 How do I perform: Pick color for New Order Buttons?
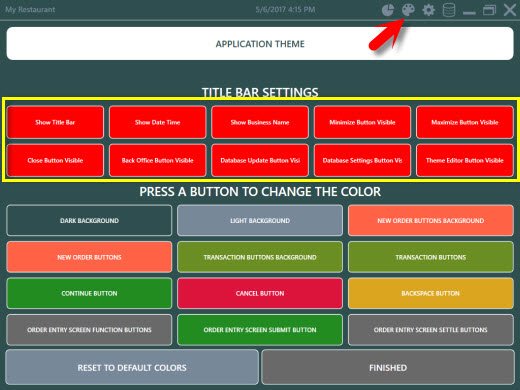tap(89, 257)
